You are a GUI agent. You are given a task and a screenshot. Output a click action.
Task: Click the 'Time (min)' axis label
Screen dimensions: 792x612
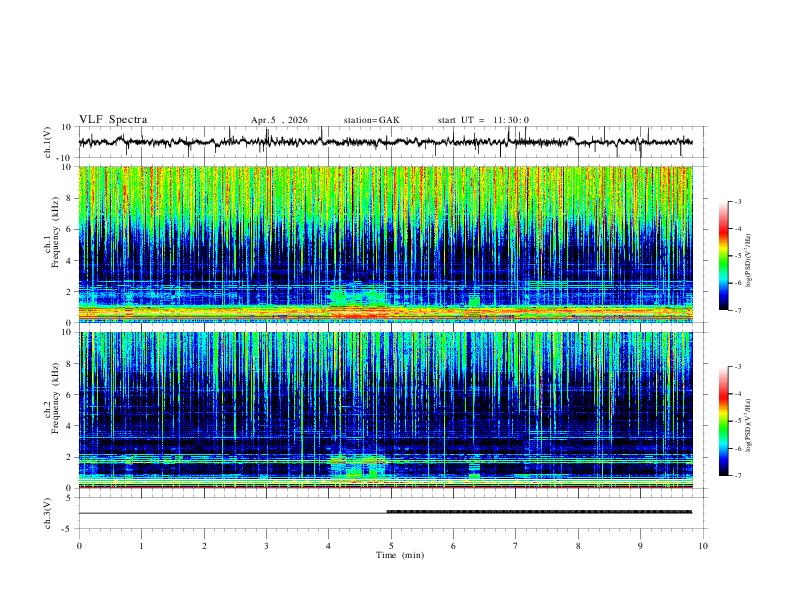(400, 555)
